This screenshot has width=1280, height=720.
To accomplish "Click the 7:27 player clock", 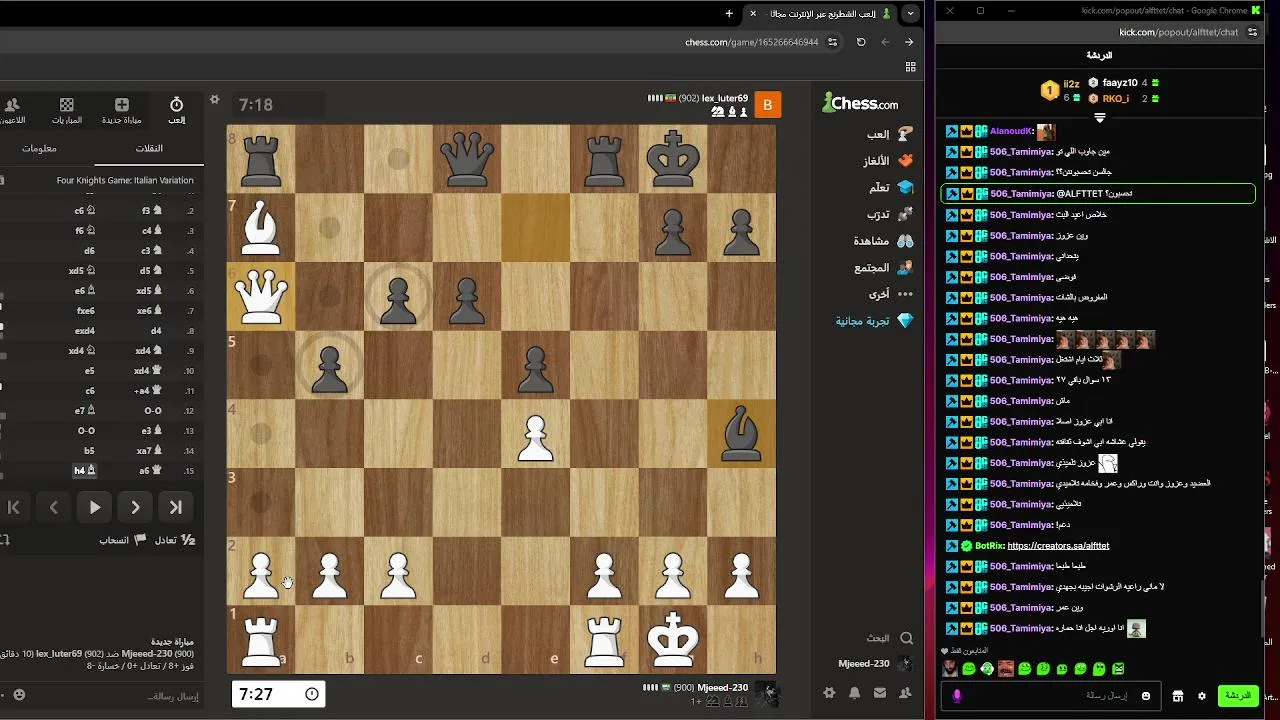I will point(279,694).
